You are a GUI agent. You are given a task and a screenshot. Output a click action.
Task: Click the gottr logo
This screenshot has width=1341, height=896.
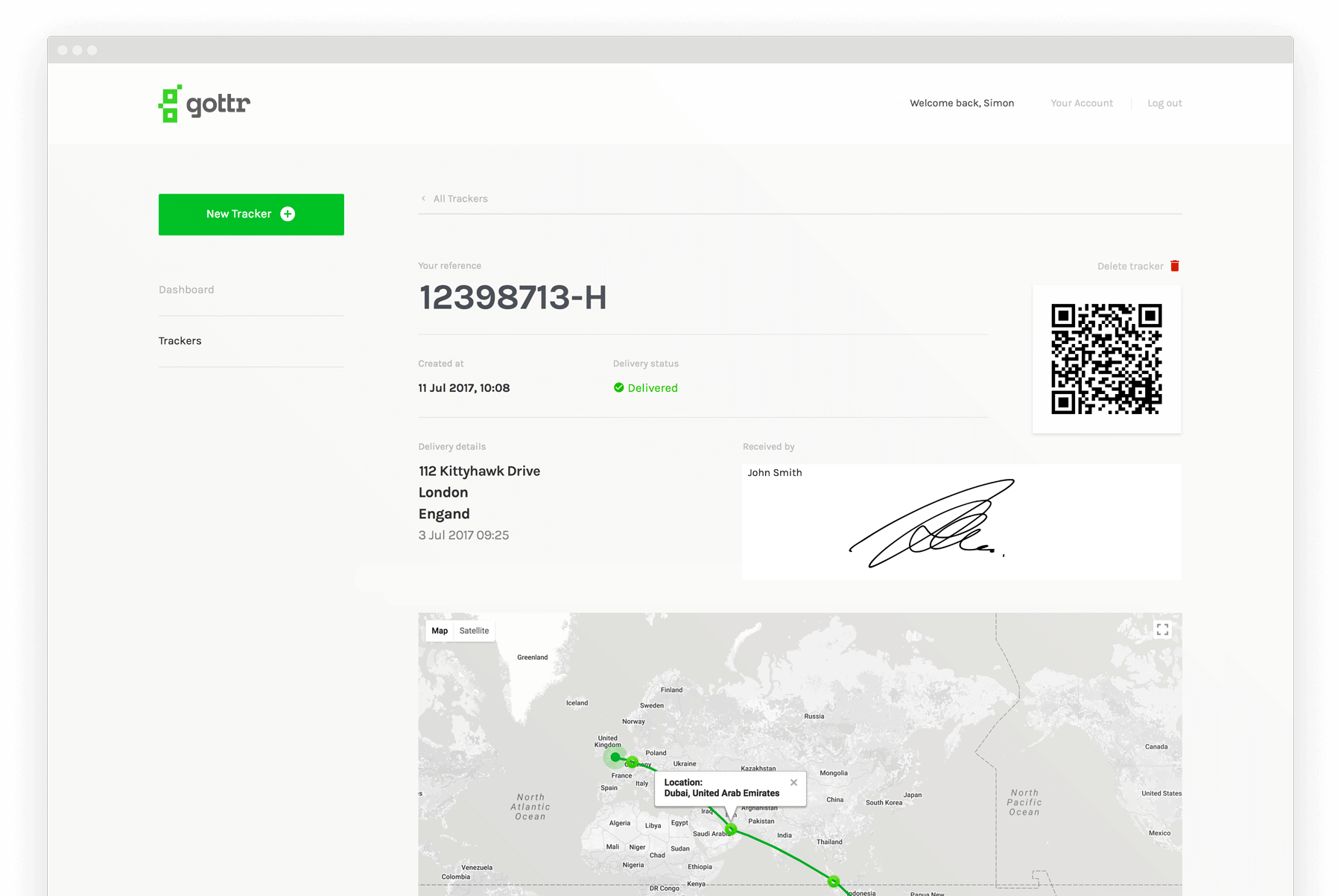tap(204, 104)
